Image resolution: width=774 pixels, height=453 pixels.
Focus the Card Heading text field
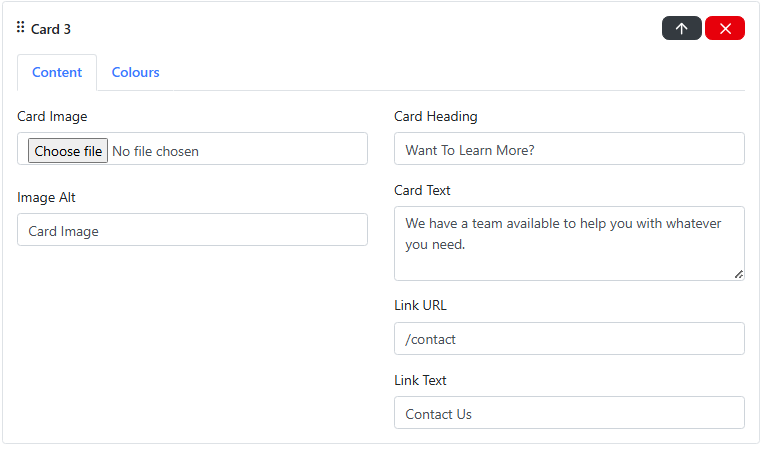(x=569, y=149)
